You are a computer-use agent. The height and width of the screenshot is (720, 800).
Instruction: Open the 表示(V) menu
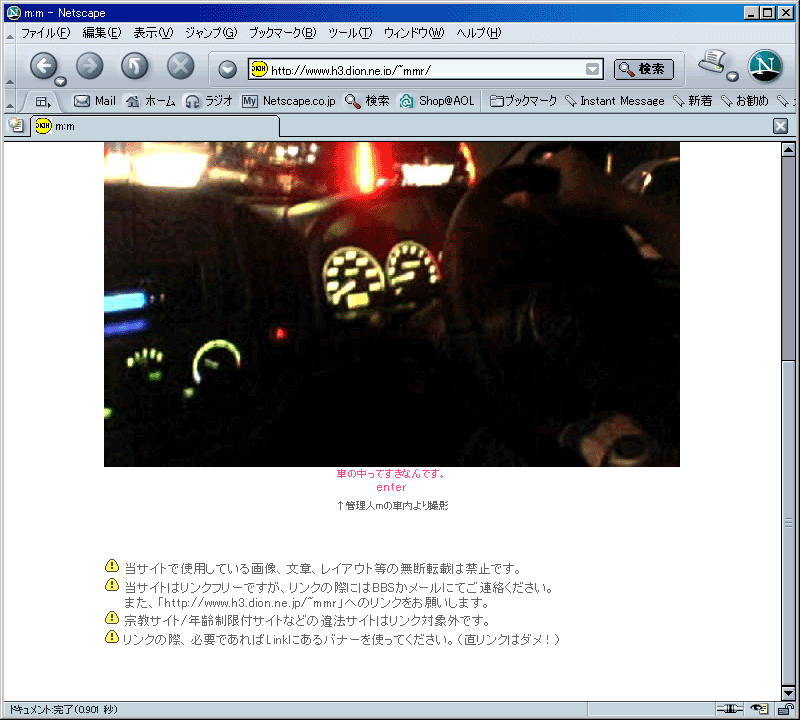(x=153, y=33)
